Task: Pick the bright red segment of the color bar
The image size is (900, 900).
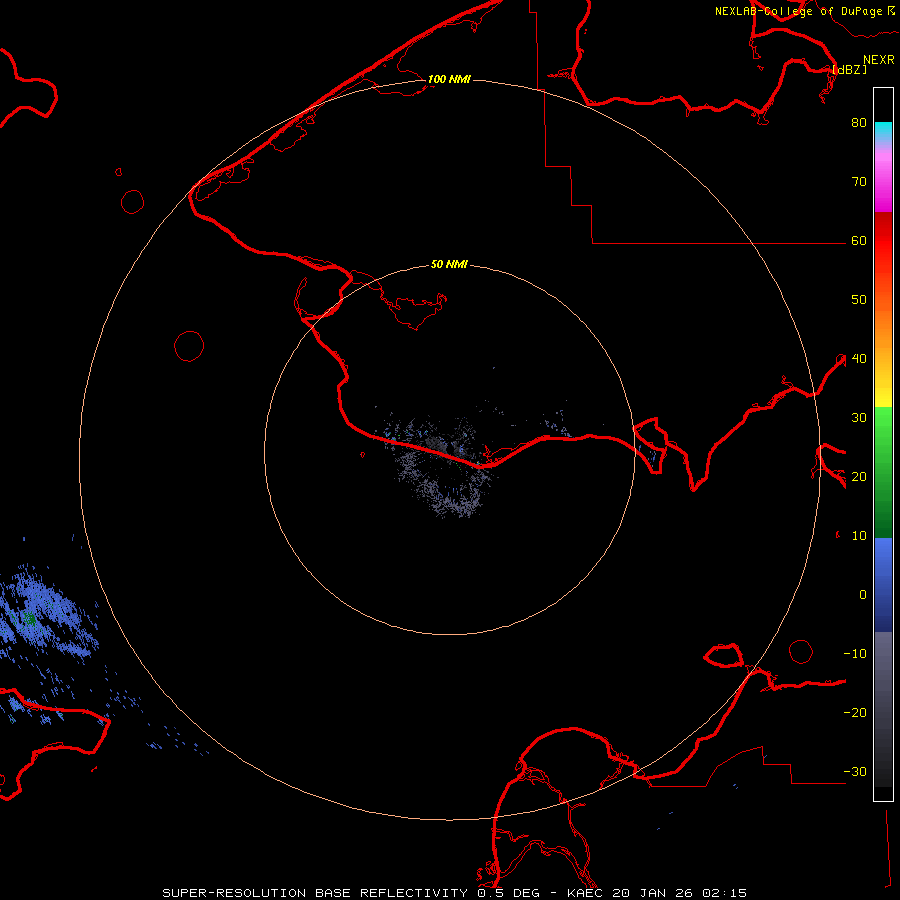Action: [883, 247]
